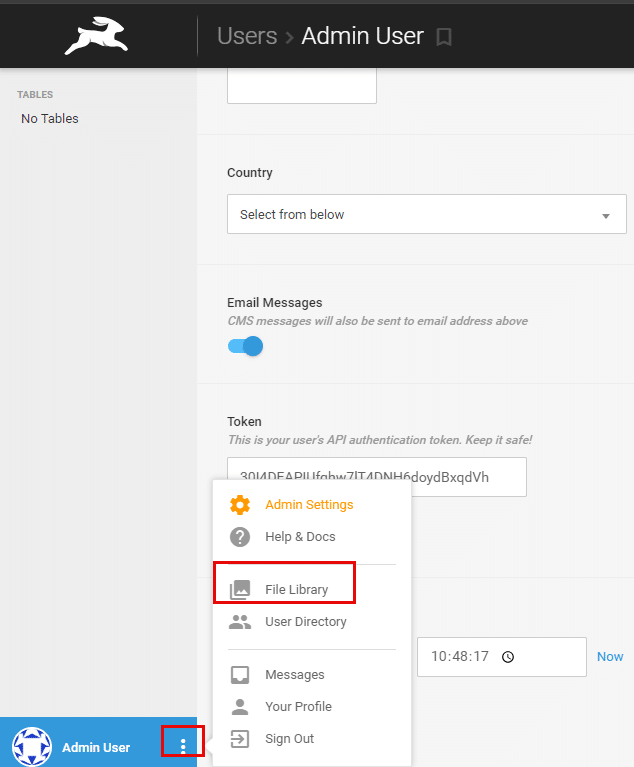Toggle Email Messages switch off
This screenshot has width=634, height=767.
tap(246, 346)
